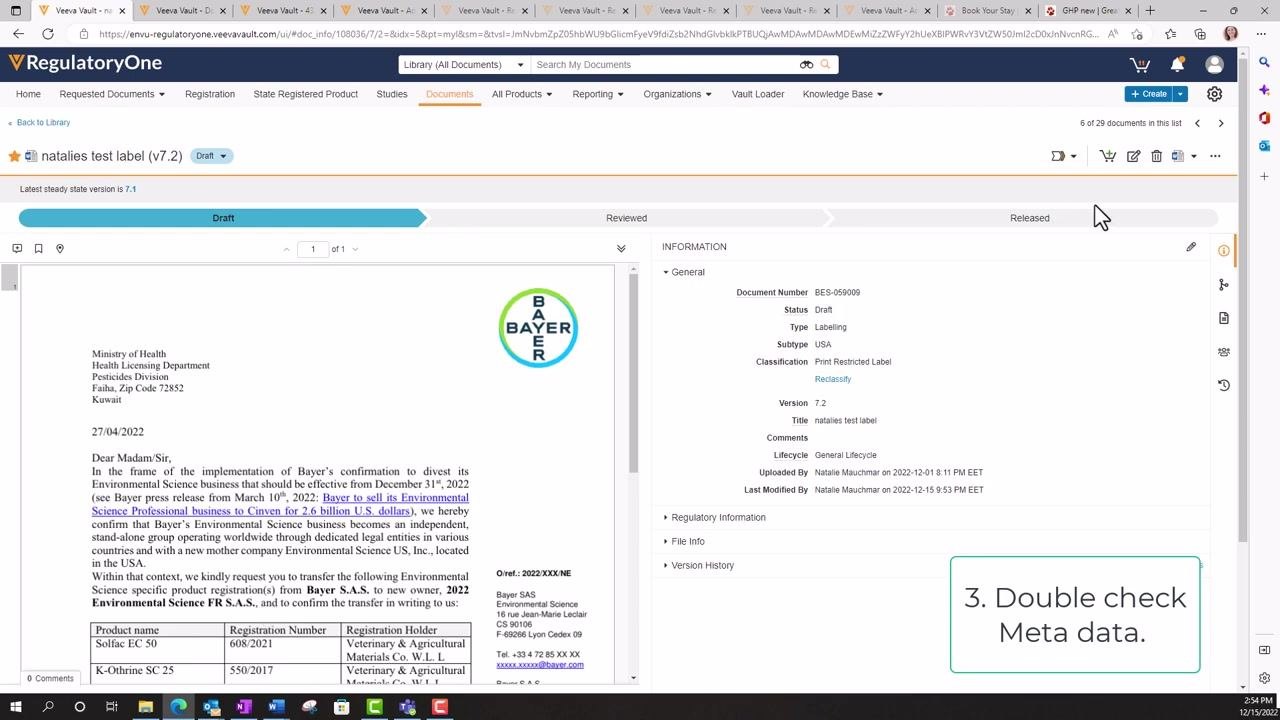This screenshot has height=720, width=1280.
Task: Select the Information panel icon
Action: [1224, 251]
